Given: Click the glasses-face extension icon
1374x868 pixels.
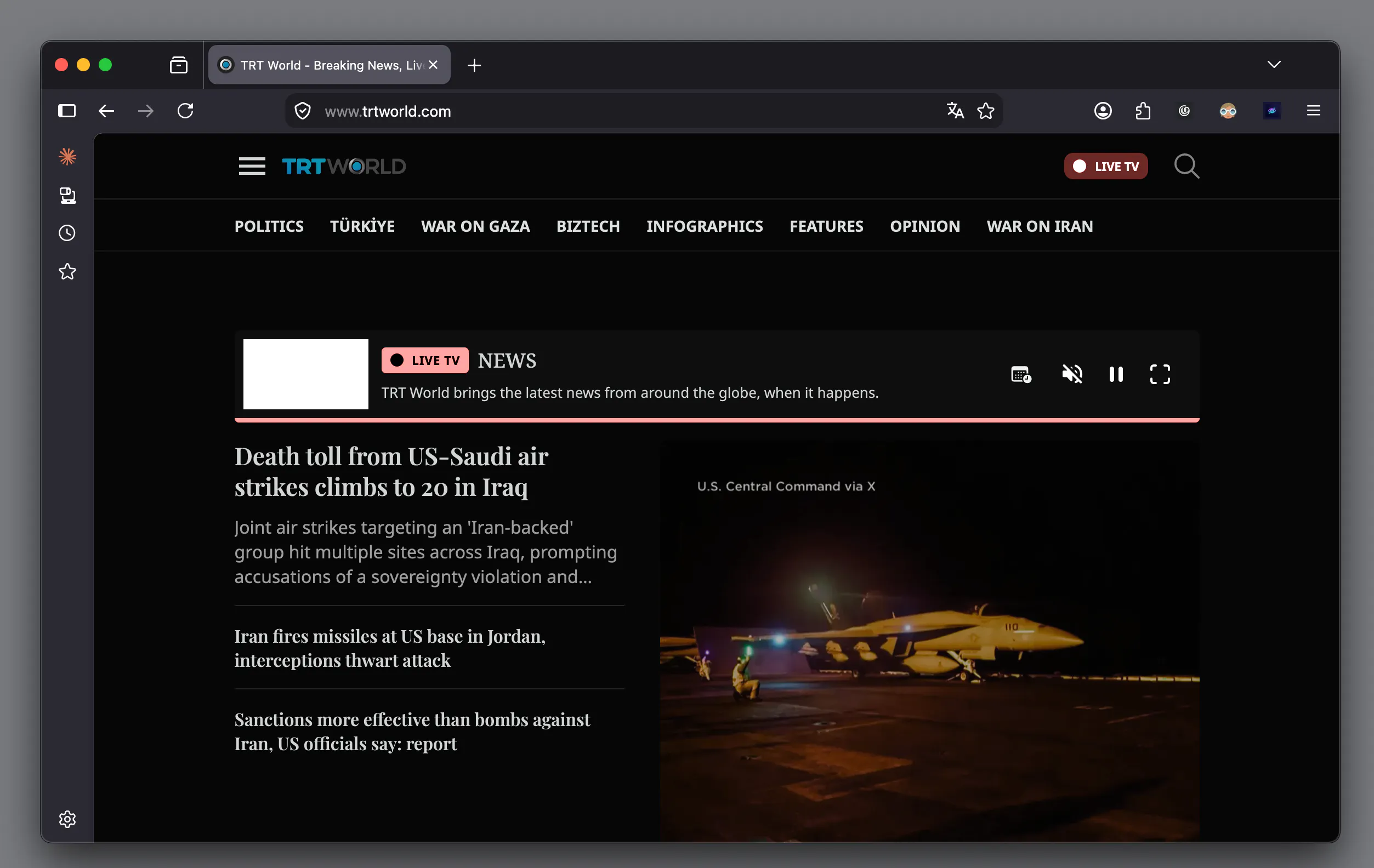Looking at the screenshot, I should [x=1228, y=111].
